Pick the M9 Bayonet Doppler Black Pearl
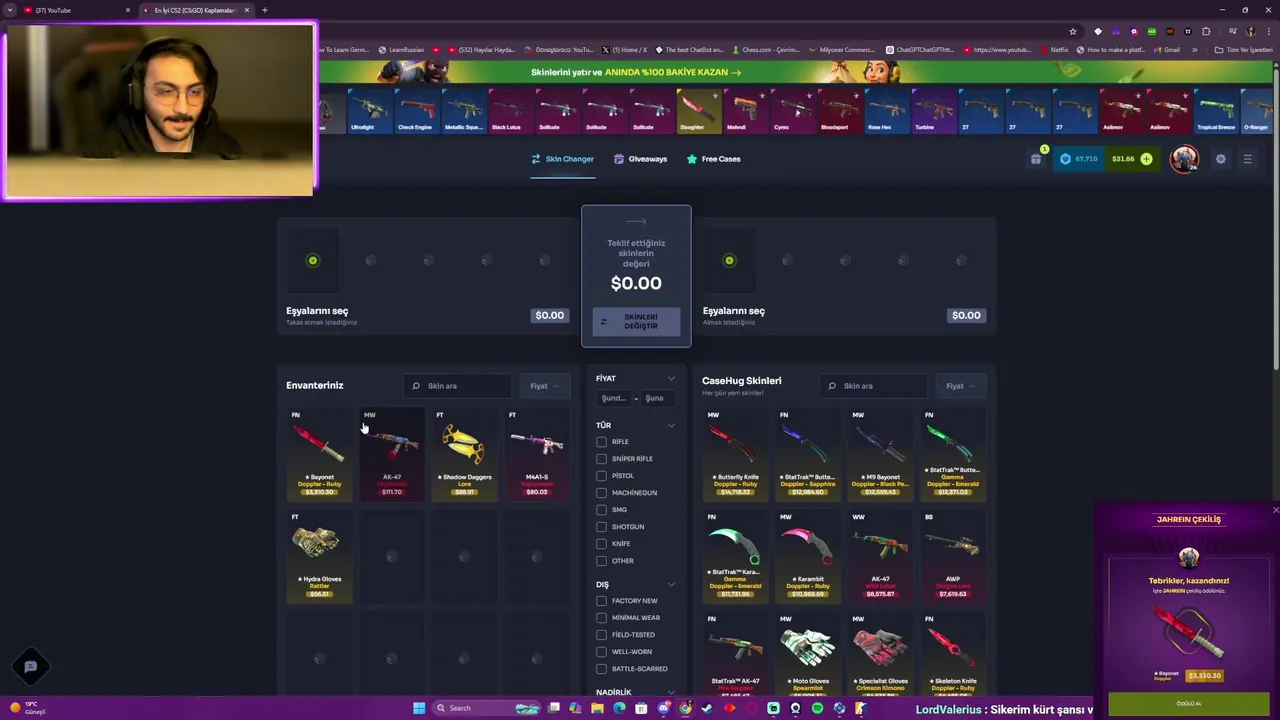The image size is (1280, 720). tap(880, 453)
